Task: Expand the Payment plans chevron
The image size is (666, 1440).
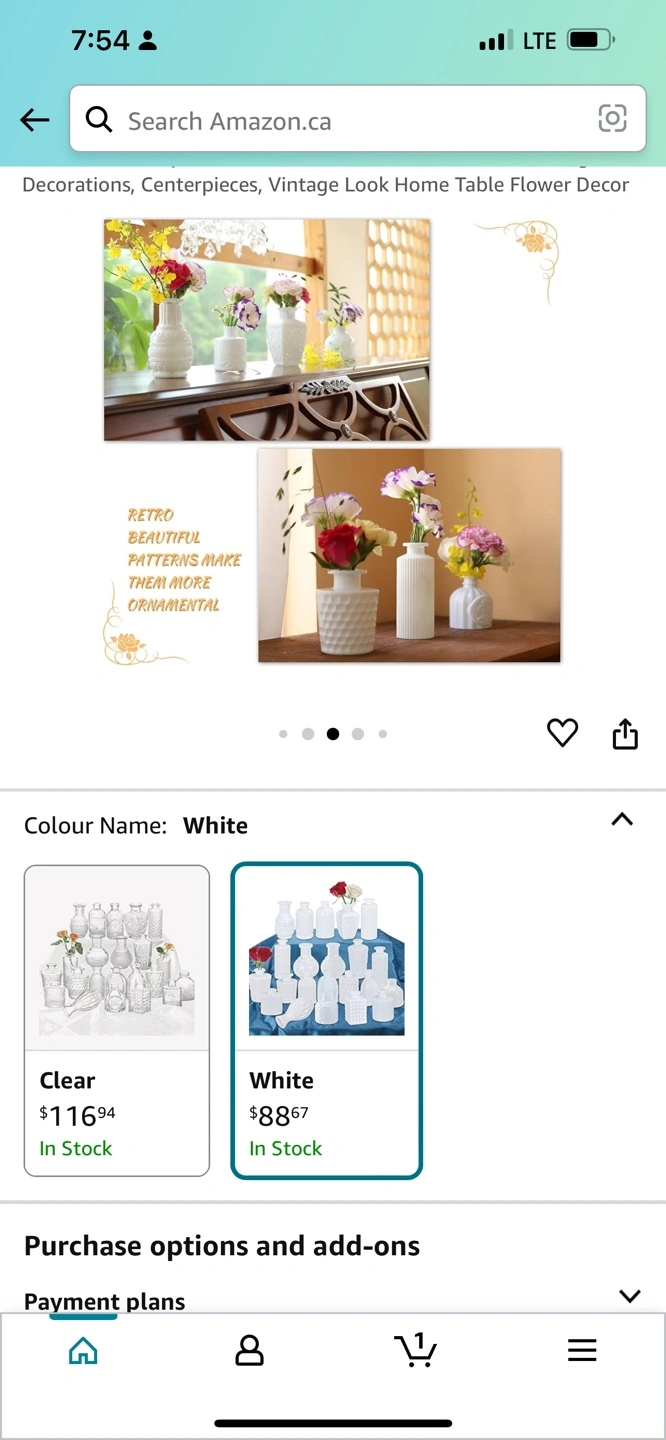Action: (629, 1296)
